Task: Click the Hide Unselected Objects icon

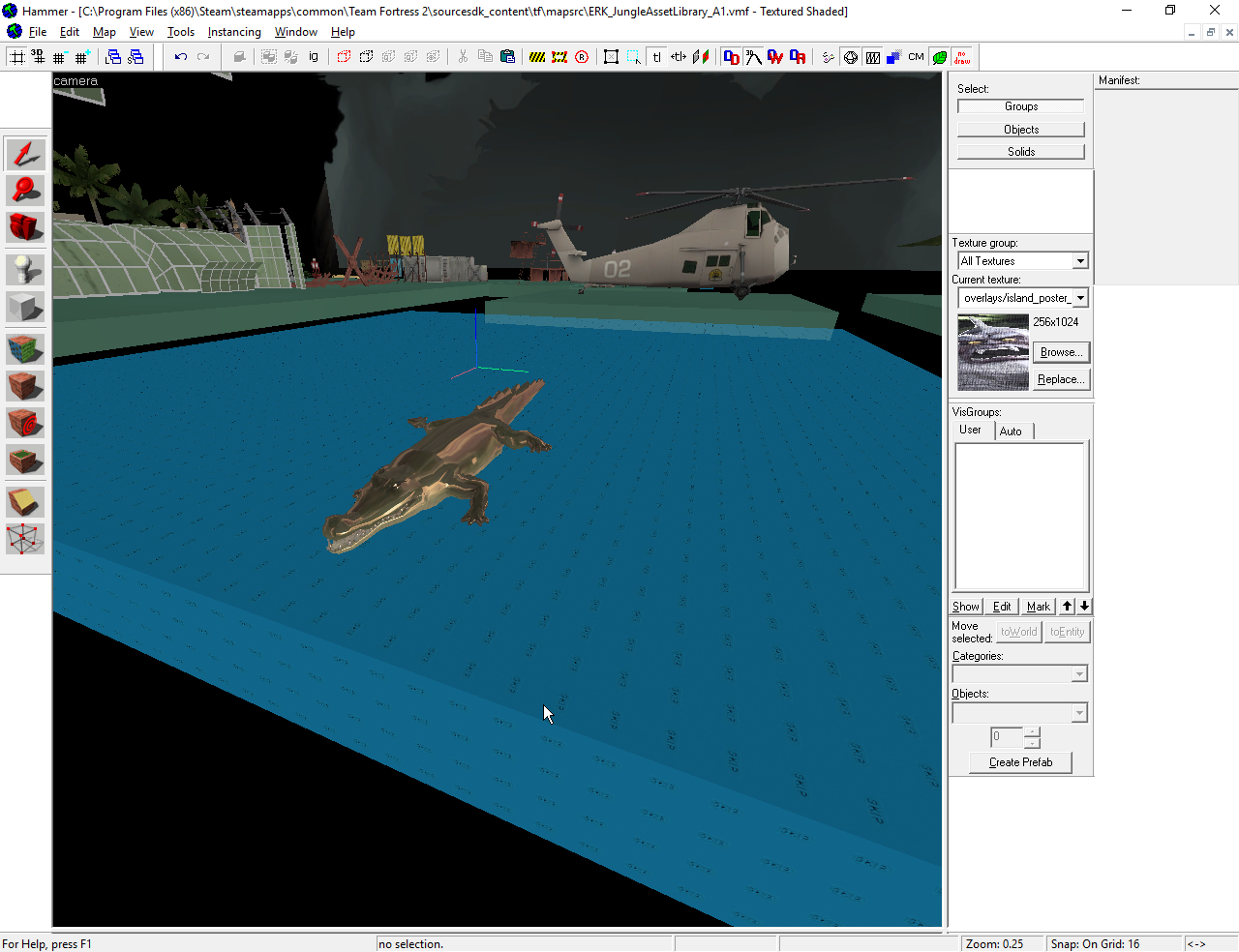Action: (x=366, y=57)
